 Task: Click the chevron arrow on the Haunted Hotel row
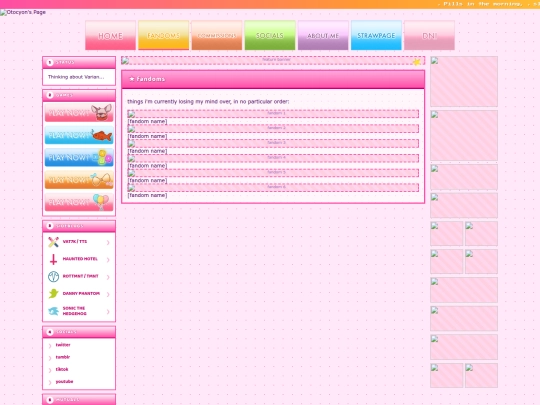tap(108, 260)
